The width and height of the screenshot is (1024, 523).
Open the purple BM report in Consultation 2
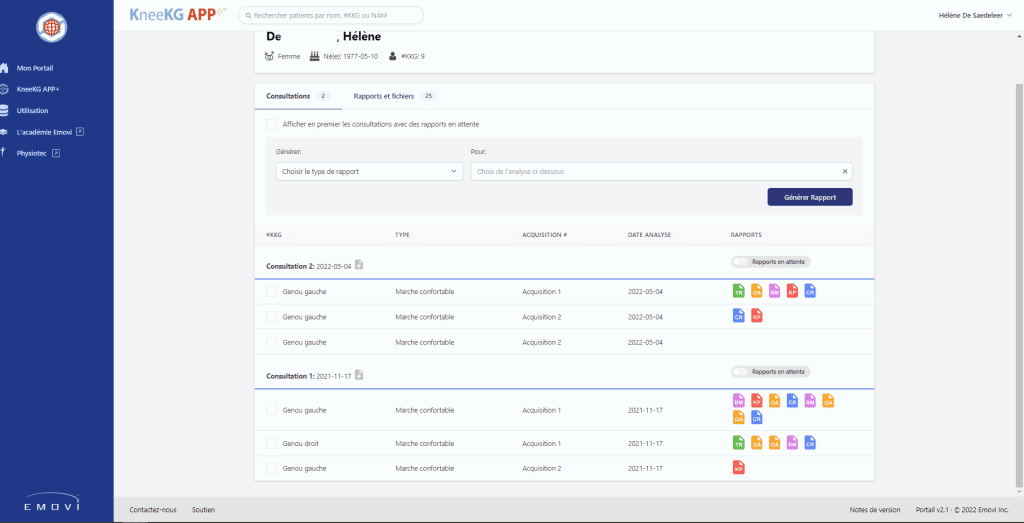click(x=774, y=291)
